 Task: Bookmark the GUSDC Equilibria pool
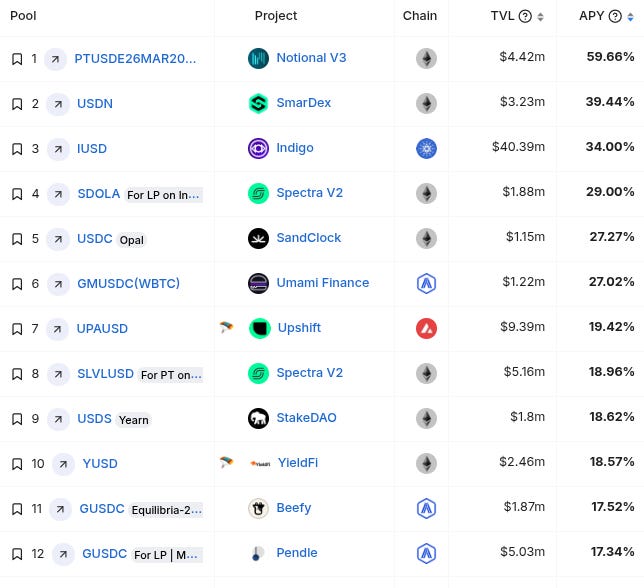click(x=17, y=509)
